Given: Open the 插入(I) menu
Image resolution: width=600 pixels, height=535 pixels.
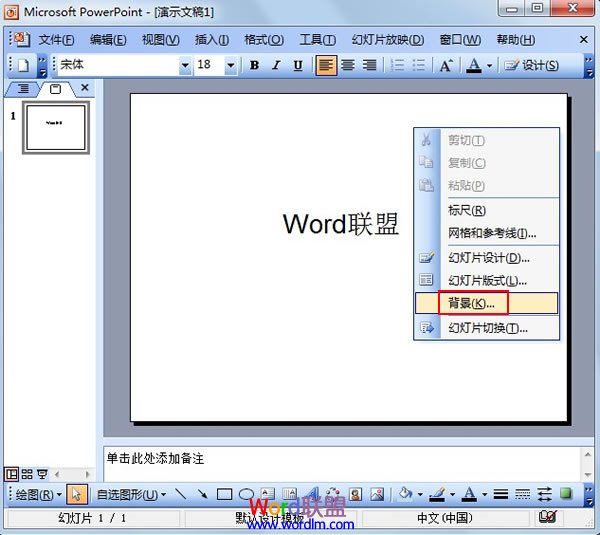Looking at the screenshot, I should (x=212, y=40).
